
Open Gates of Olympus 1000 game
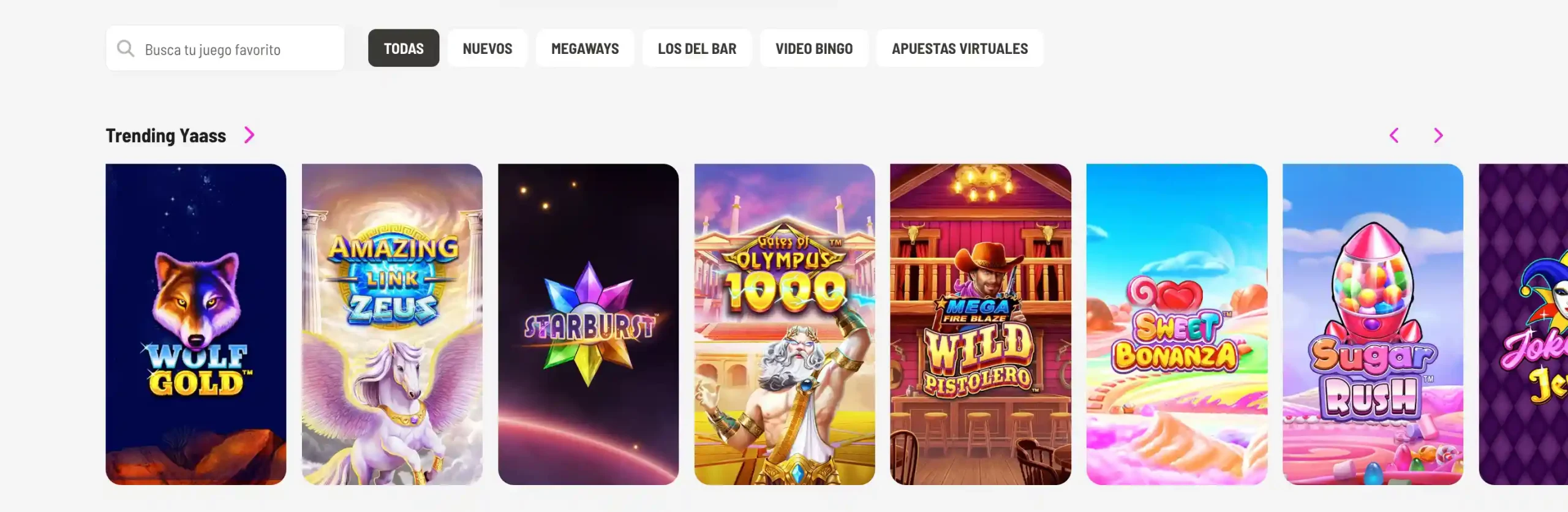[x=785, y=324]
